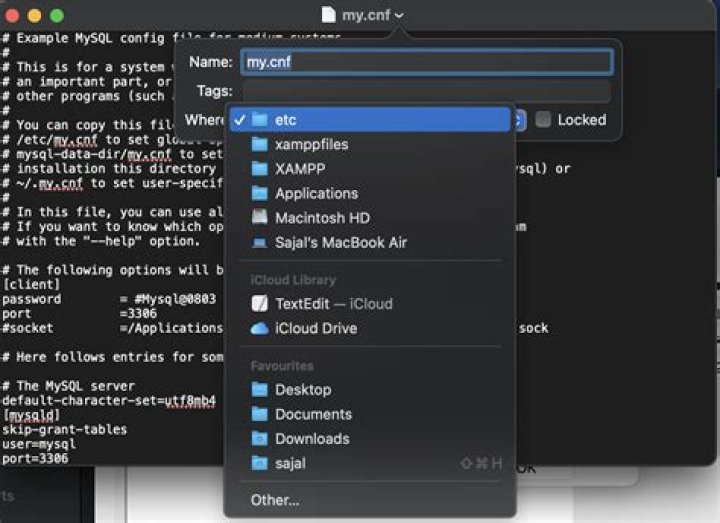Screen dimensions: 720x523
Task: Select Sajal's MacBook Air entry
Action: coord(370,242)
